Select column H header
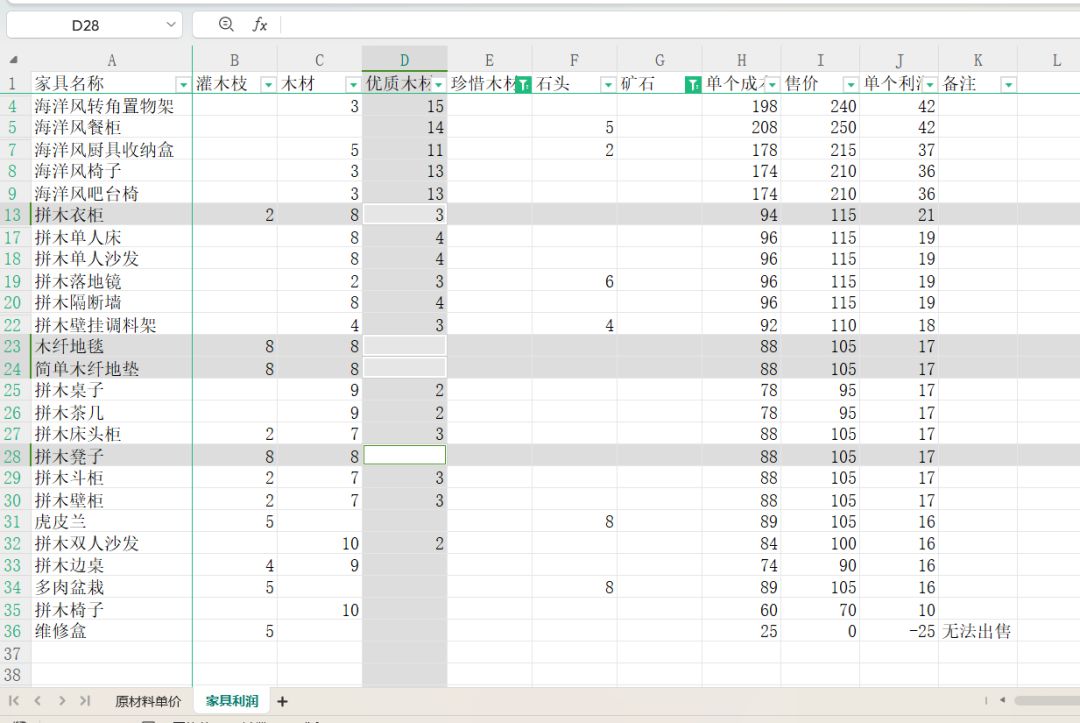 [741, 60]
